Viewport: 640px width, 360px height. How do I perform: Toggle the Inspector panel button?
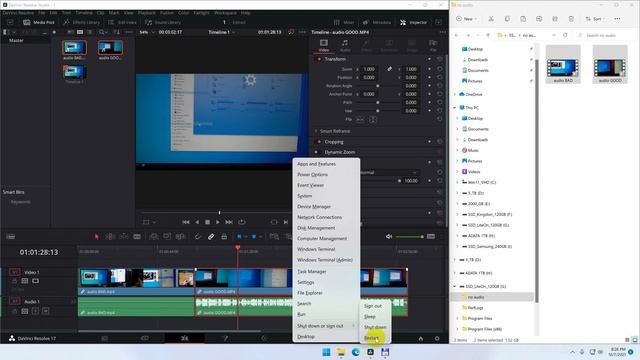coord(413,22)
